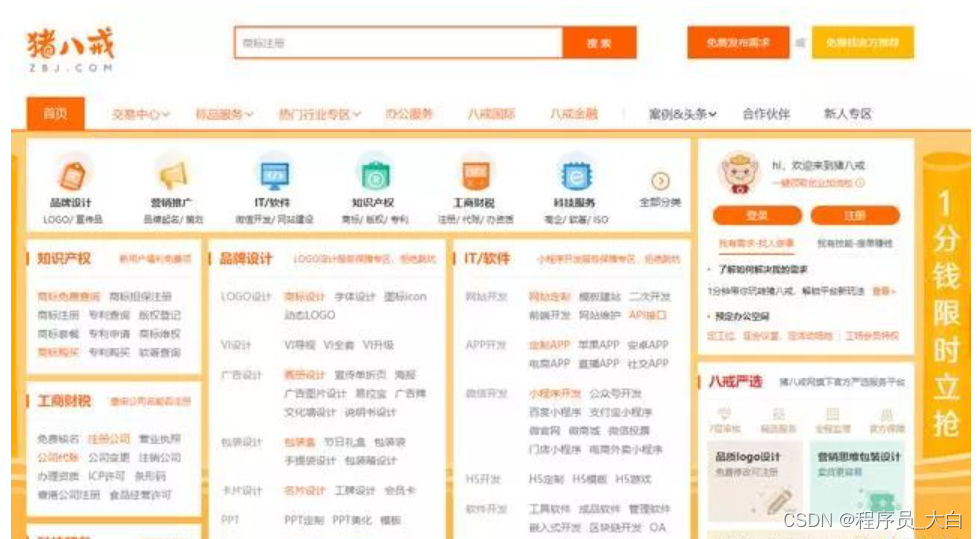Viewport: 977px width, 539px height.
Task: Open the 品牌设计 tag icon category
Action: coord(73,174)
